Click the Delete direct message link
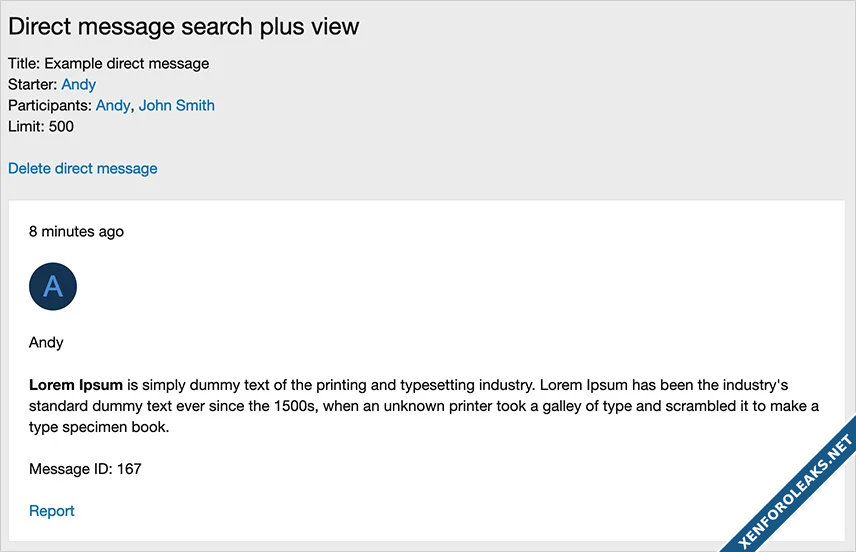Screen dimensions: 856x552 tap(83, 168)
